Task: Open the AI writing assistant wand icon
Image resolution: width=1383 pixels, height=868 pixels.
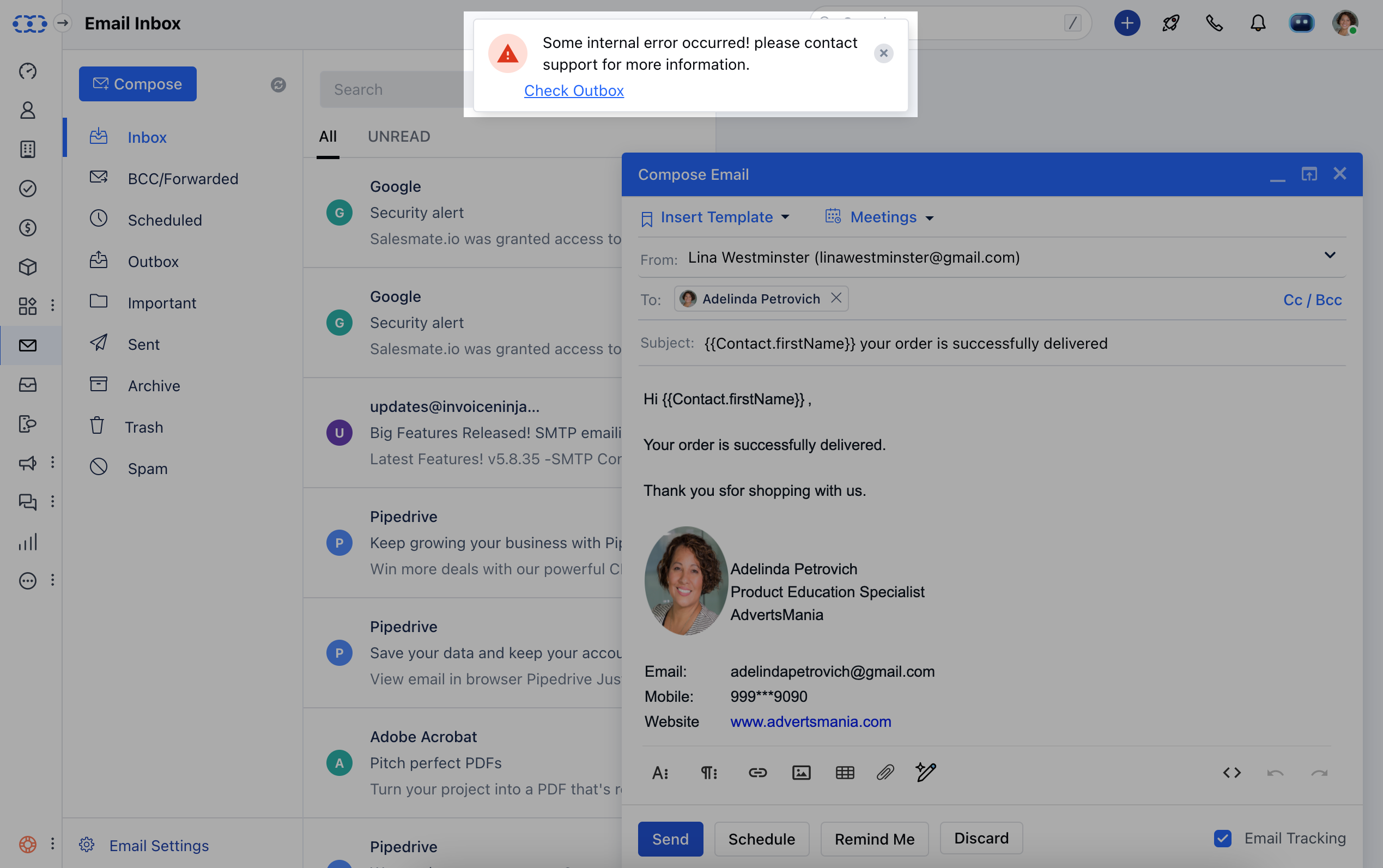Action: coord(925,773)
